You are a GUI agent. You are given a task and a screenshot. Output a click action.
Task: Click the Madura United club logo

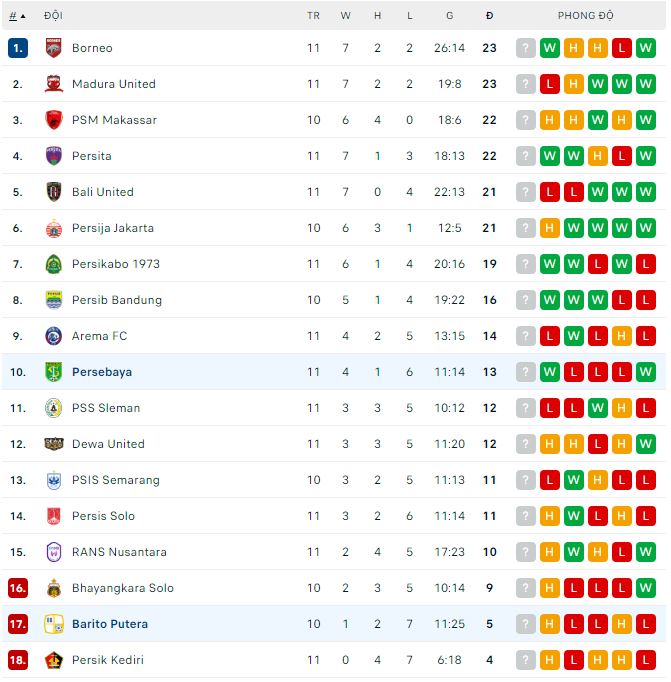click(x=54, y=84)
